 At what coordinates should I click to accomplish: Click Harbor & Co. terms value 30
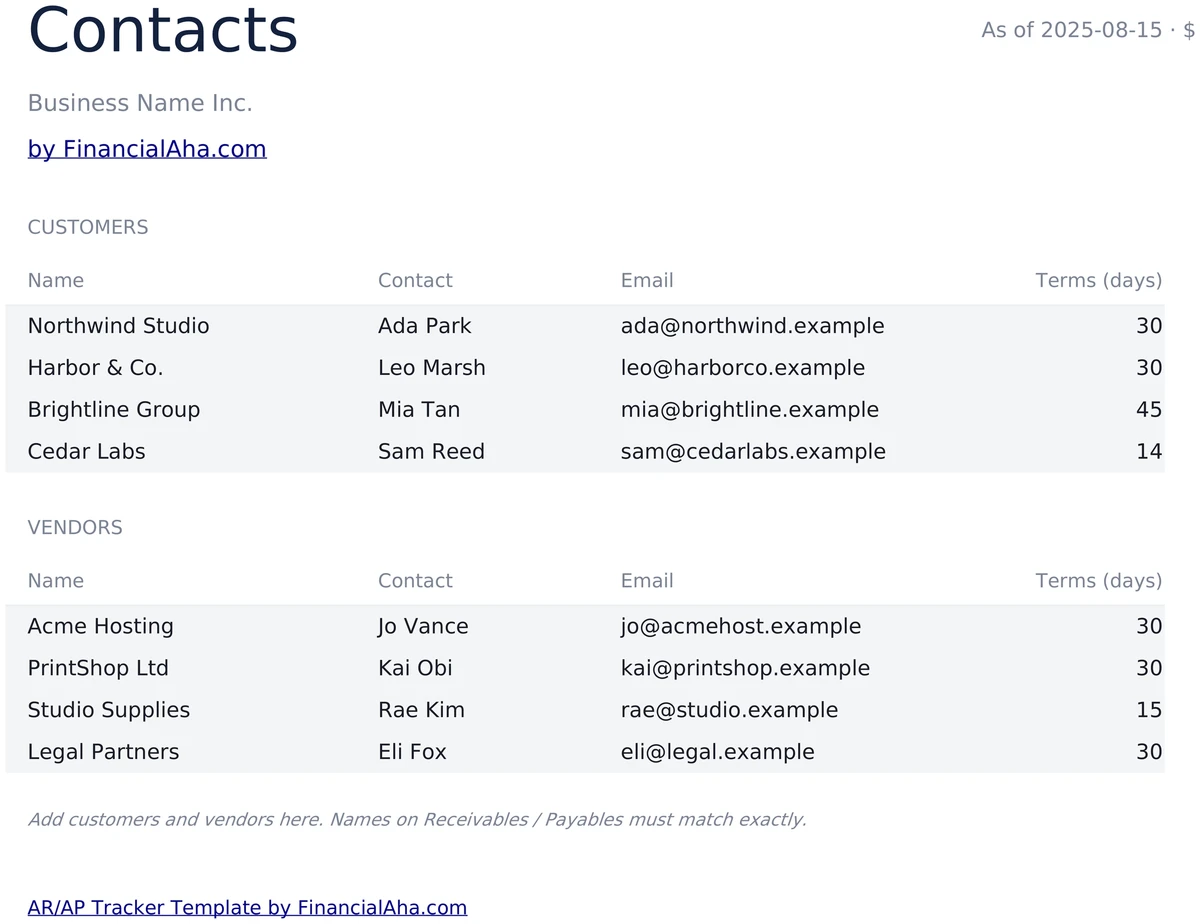1149,368
